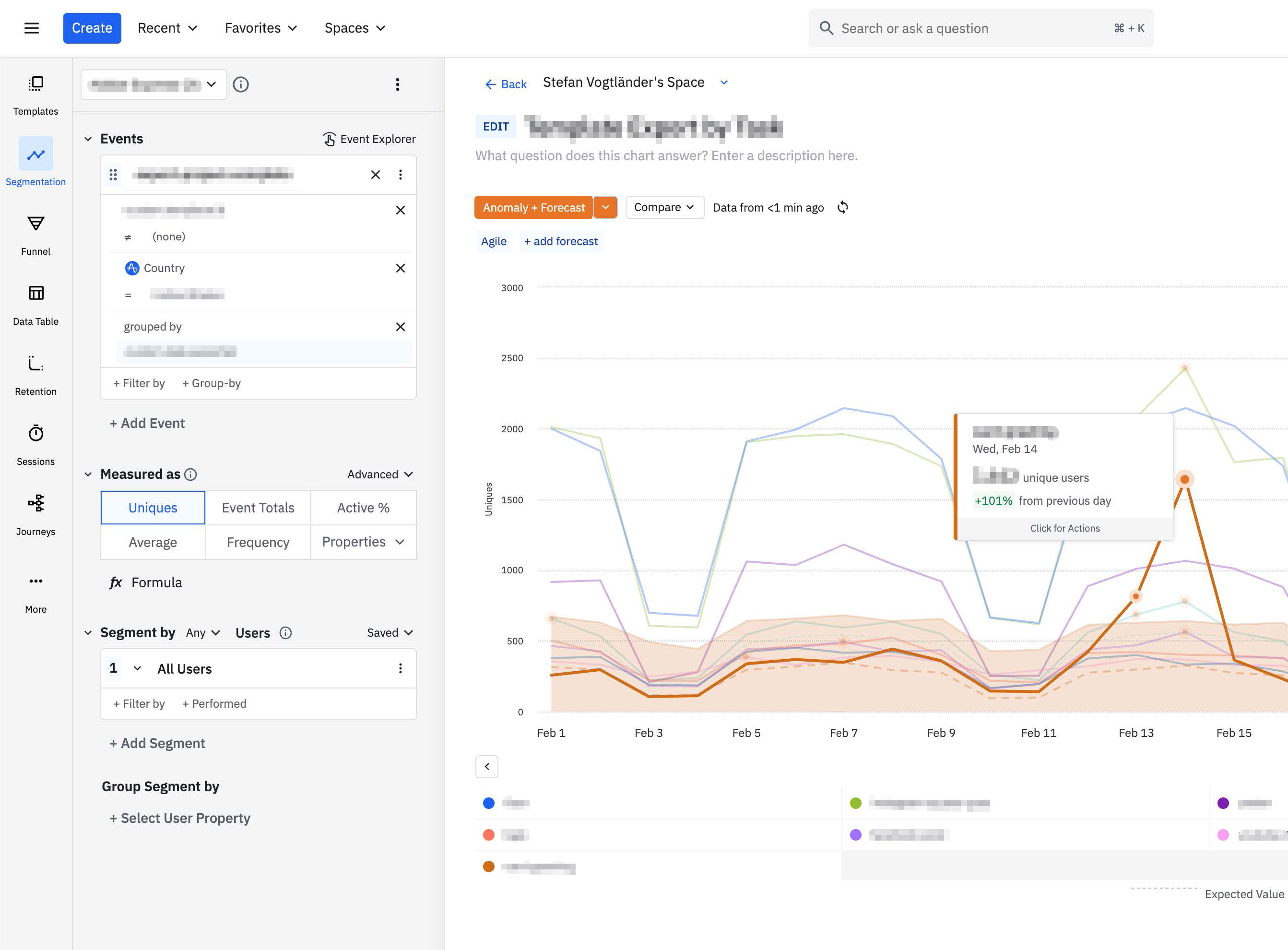Click the add forecast link
1288x950 pixels.
[x=561, y=241]
